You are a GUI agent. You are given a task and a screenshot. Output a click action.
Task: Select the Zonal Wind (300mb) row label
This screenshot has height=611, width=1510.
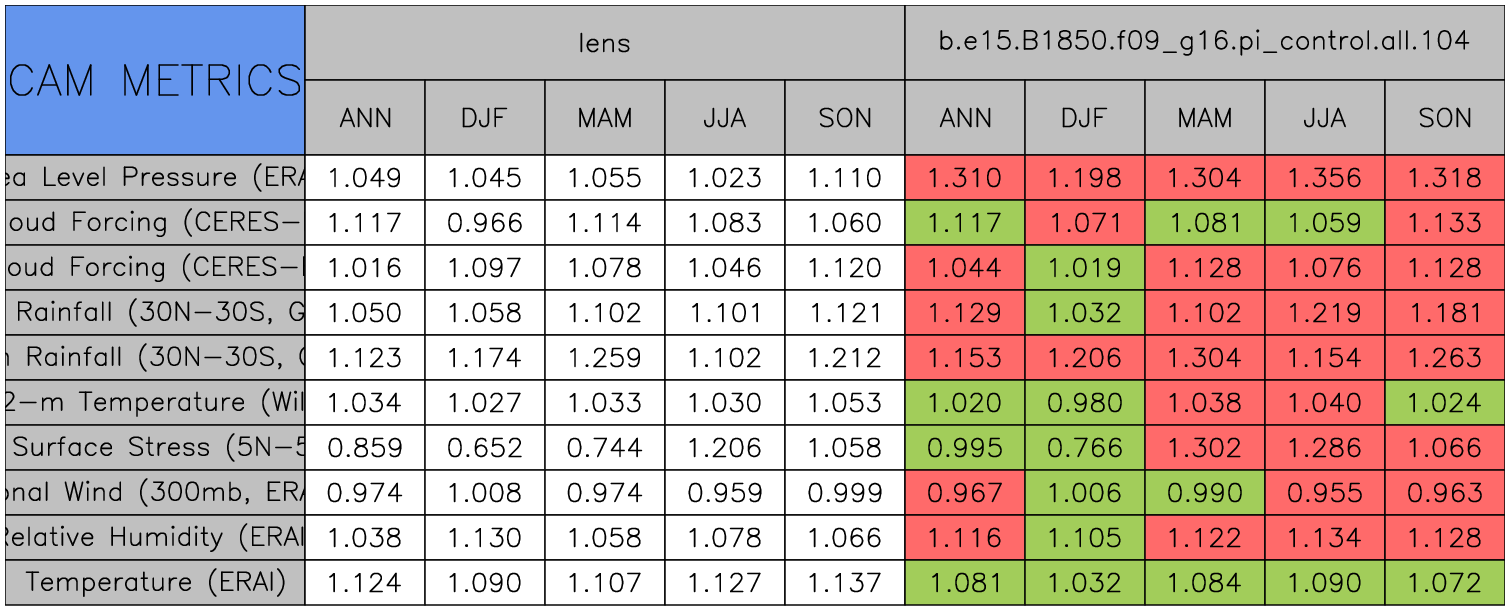point(155,492)
